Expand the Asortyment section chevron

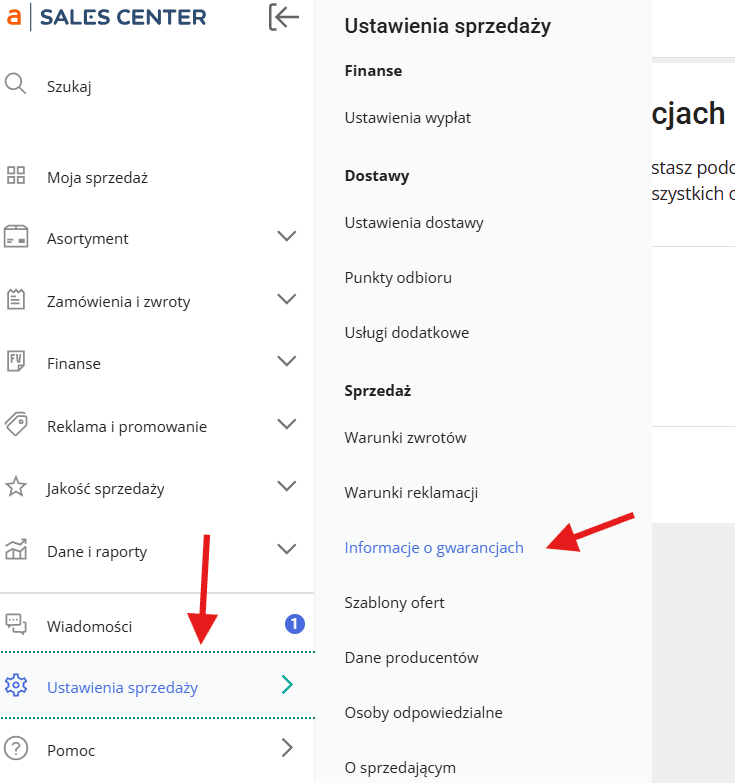[x=287, y=236]
